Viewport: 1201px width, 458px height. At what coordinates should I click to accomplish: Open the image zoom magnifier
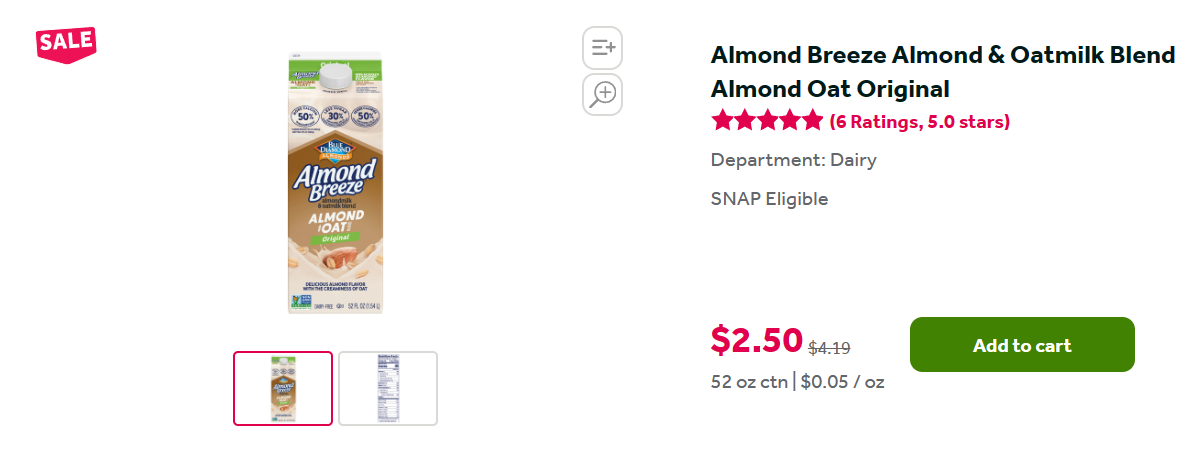tap(602, 94)
